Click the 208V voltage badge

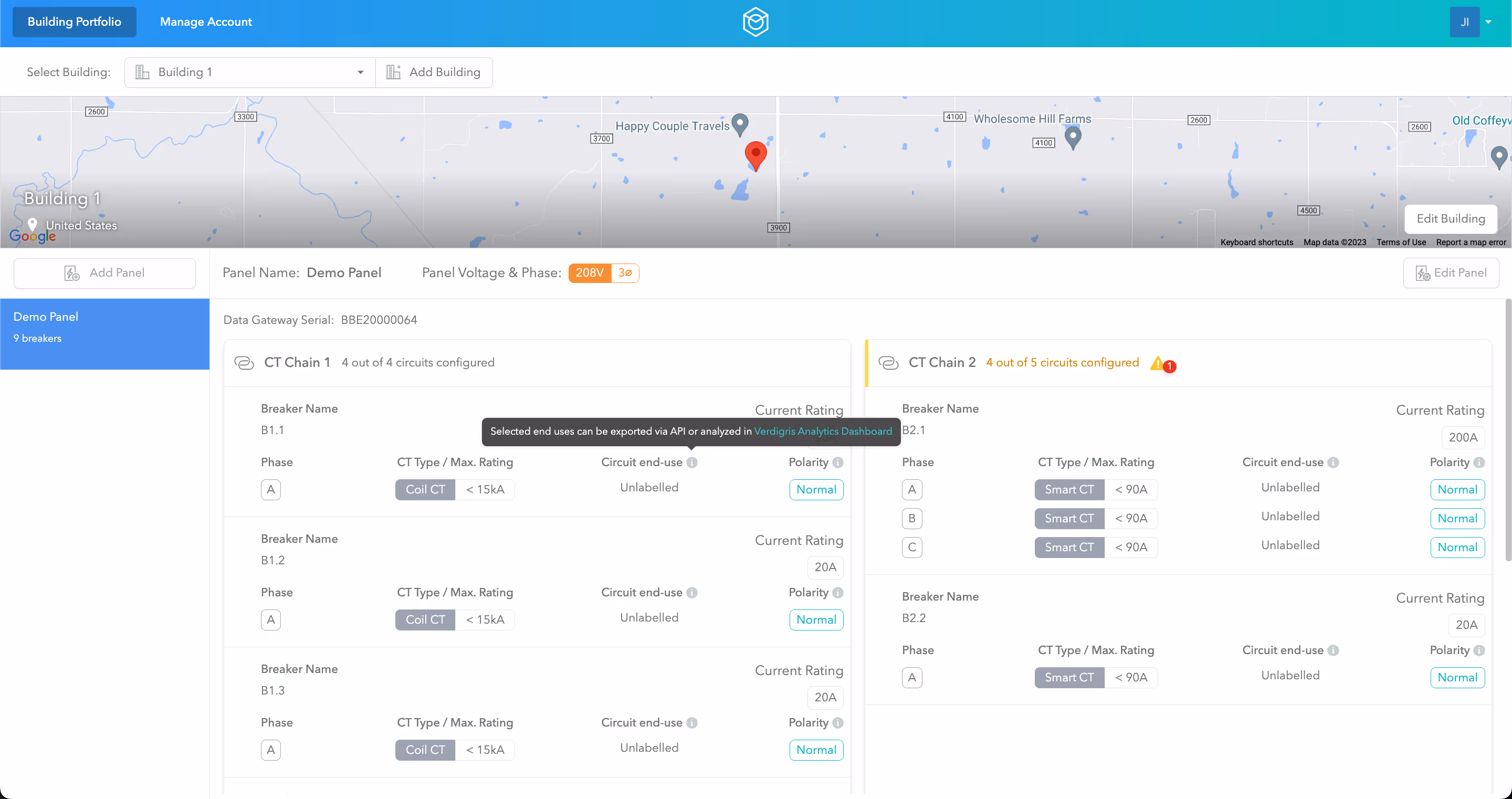[x=589, y=273]
